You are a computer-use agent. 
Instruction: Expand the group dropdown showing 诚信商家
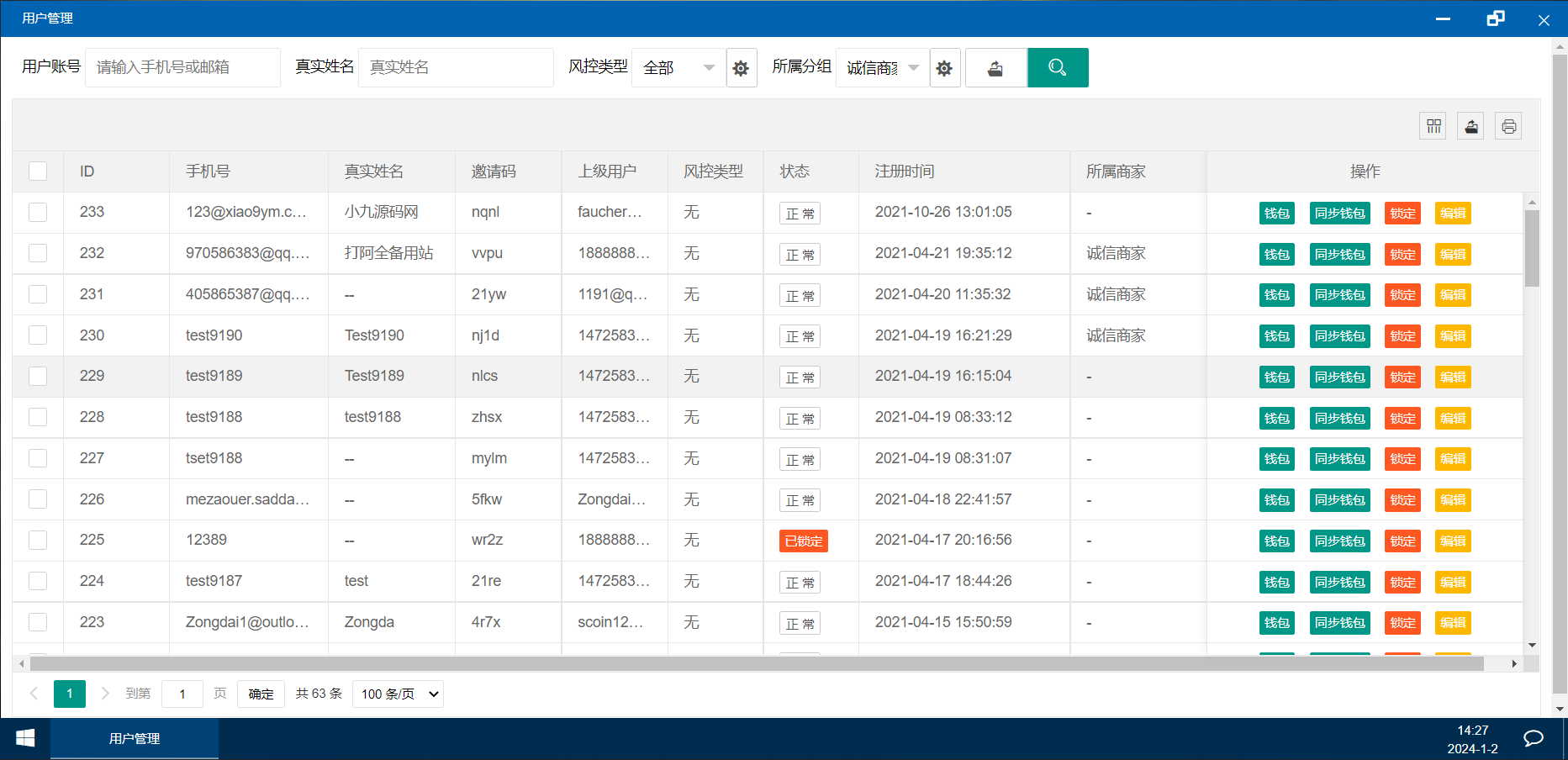(x=882, y=68)
